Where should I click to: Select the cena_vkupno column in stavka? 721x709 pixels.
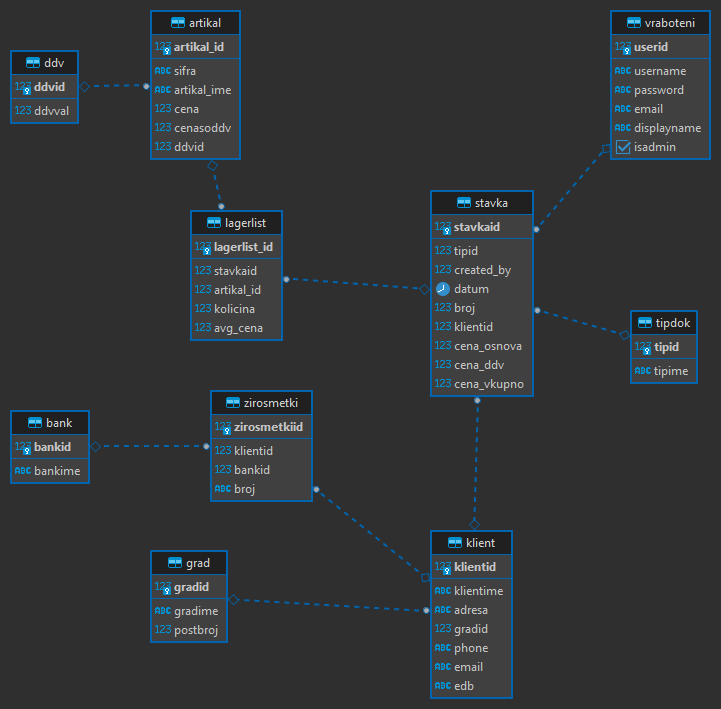point(488,384)
